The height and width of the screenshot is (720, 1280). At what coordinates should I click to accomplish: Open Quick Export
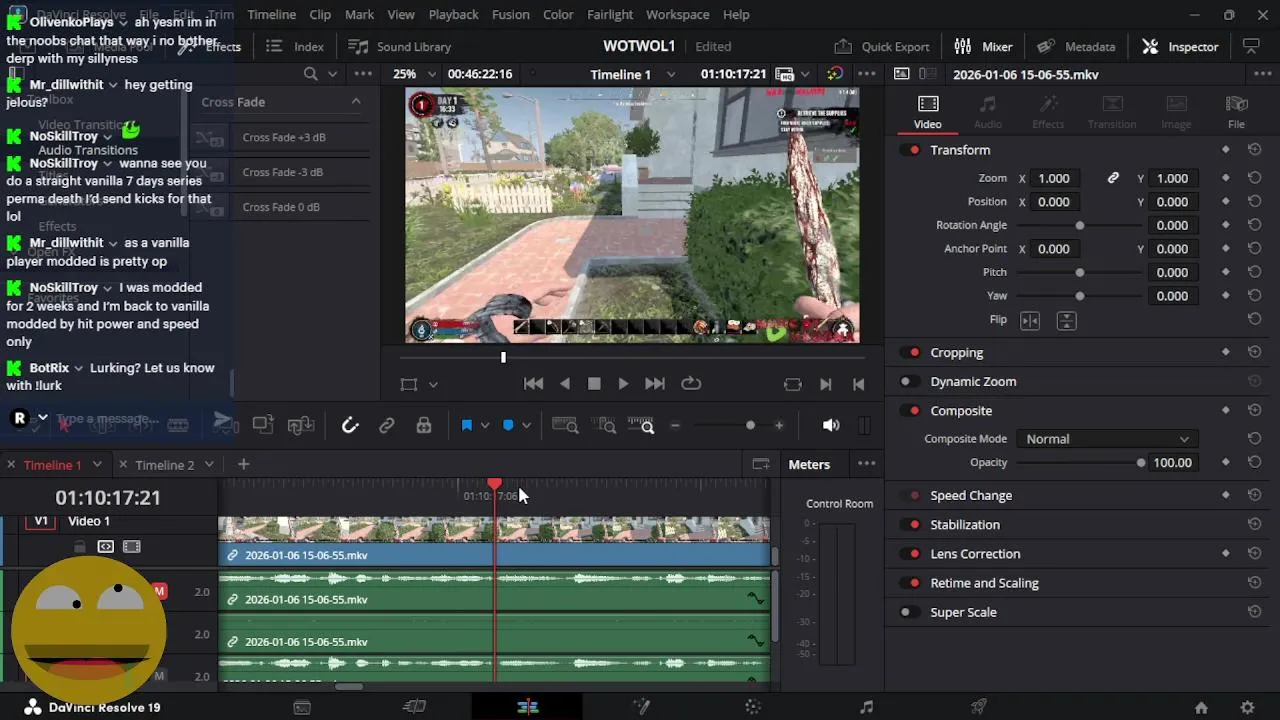pos(881,47)
